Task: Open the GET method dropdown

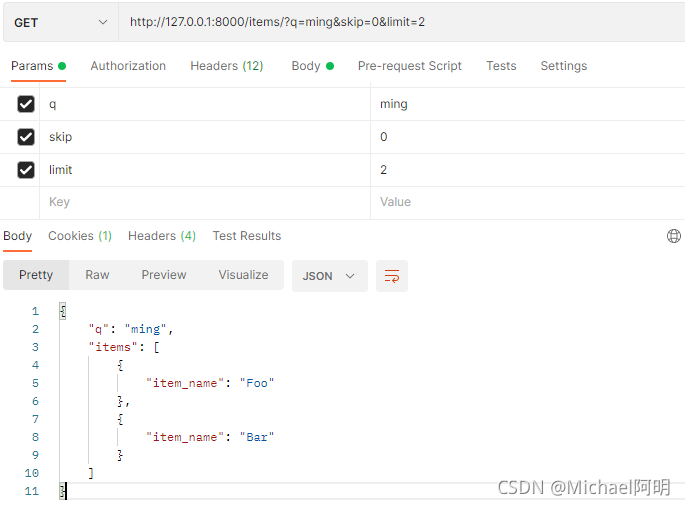Action: [x=61, y=22]
